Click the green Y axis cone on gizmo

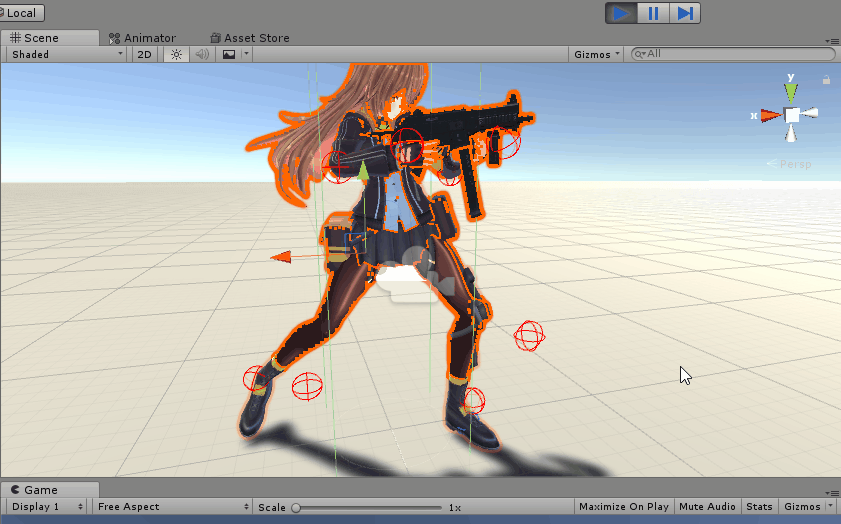tap(791, 91)
